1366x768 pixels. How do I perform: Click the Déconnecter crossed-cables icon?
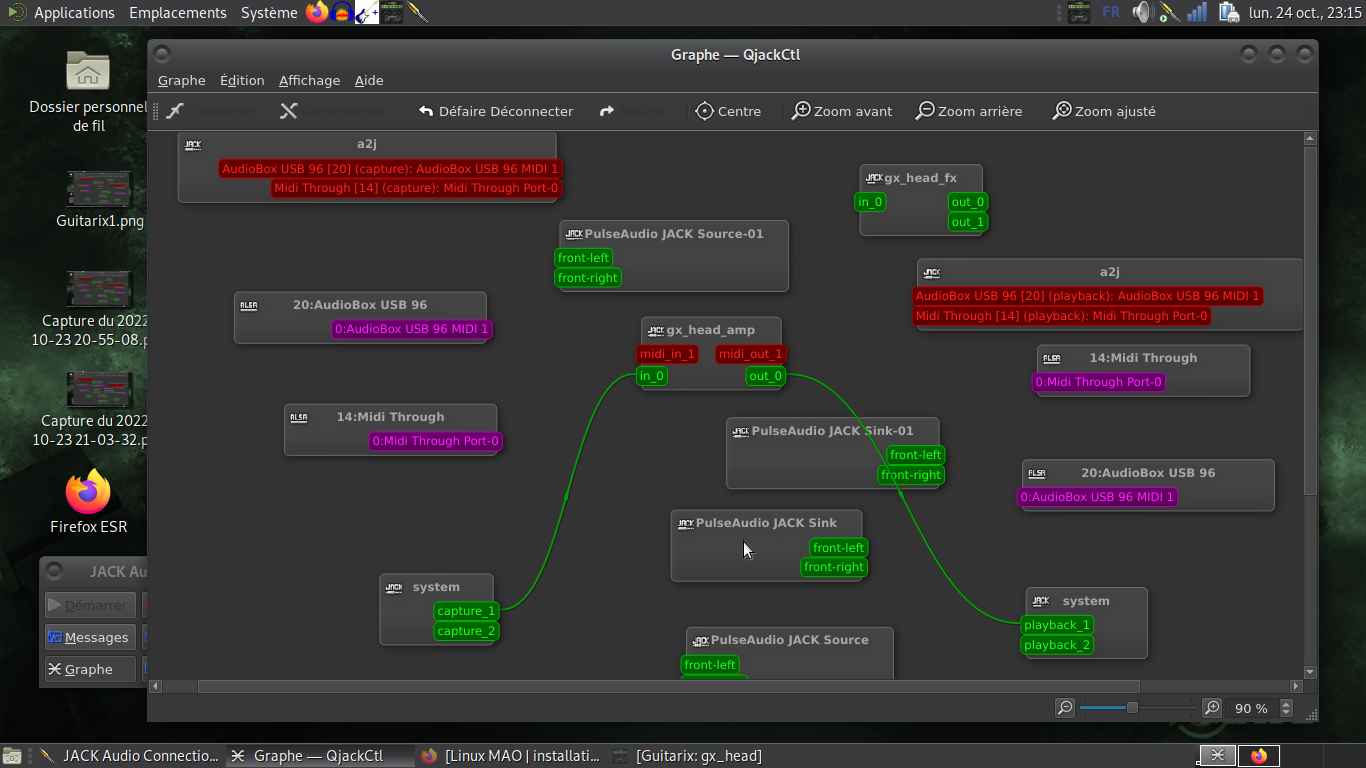[289, 111]
